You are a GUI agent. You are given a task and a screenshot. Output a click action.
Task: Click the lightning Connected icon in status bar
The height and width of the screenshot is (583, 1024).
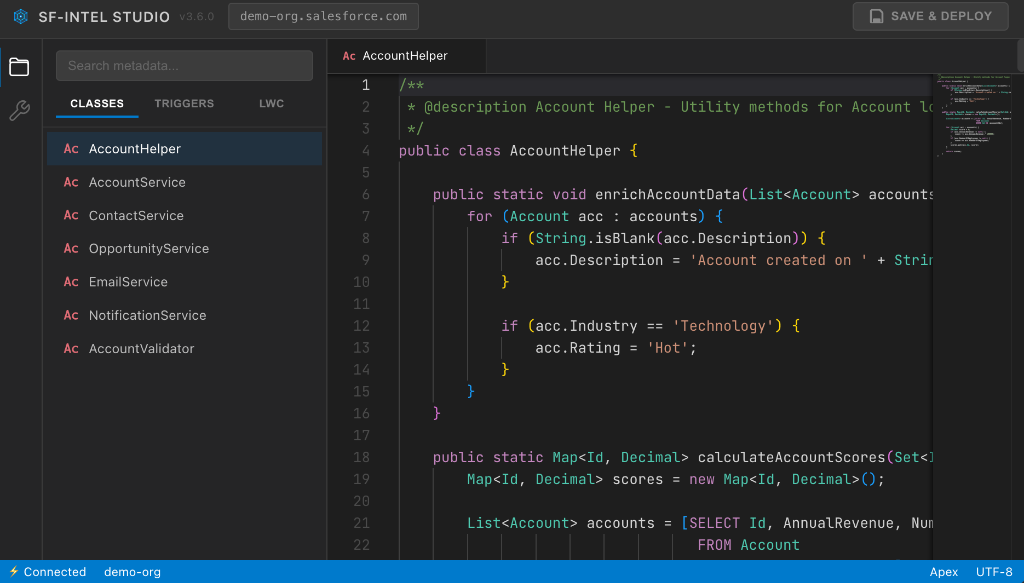pos(16,571)
